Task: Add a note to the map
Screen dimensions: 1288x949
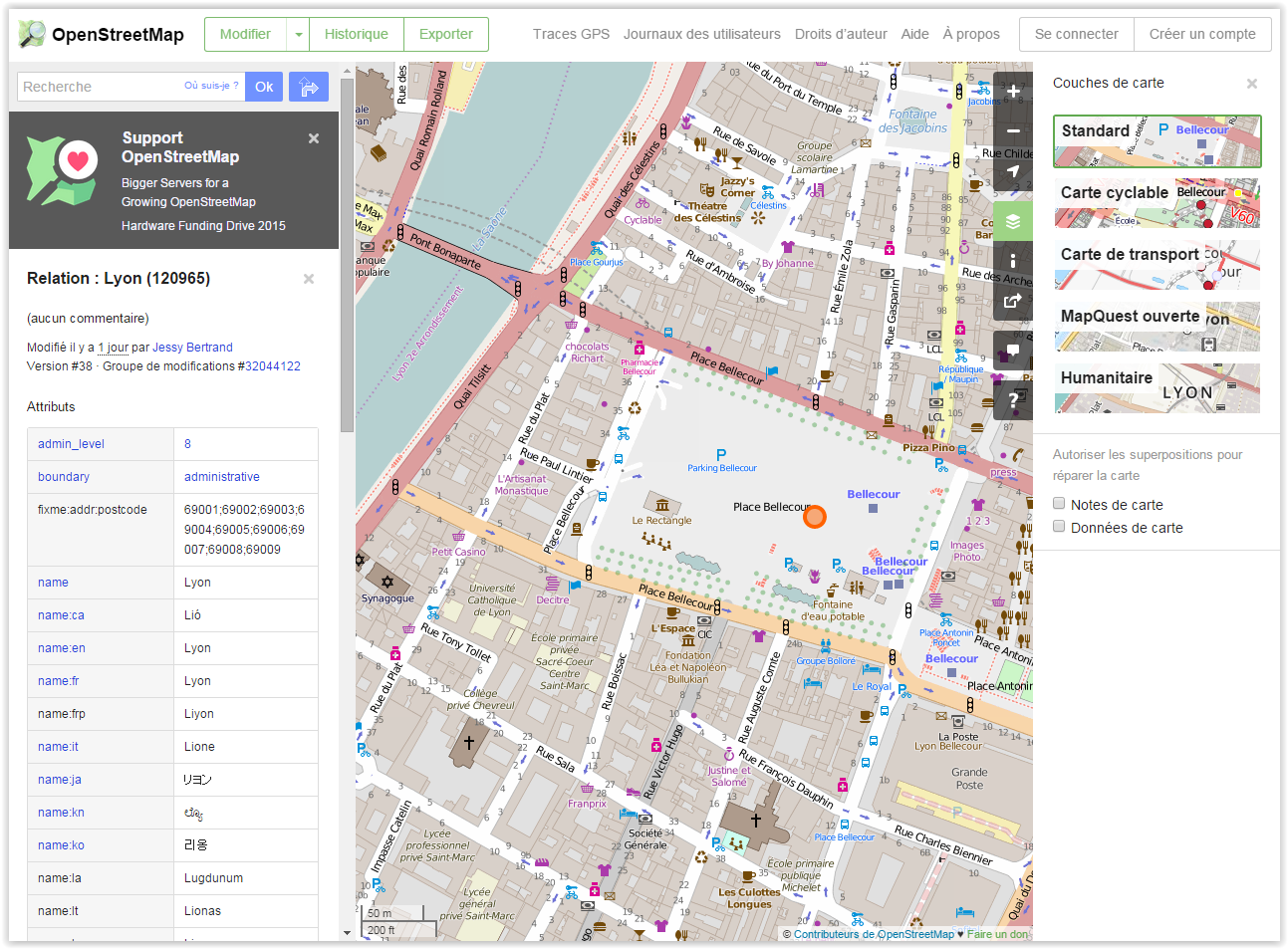Action: pos(1013,351)
